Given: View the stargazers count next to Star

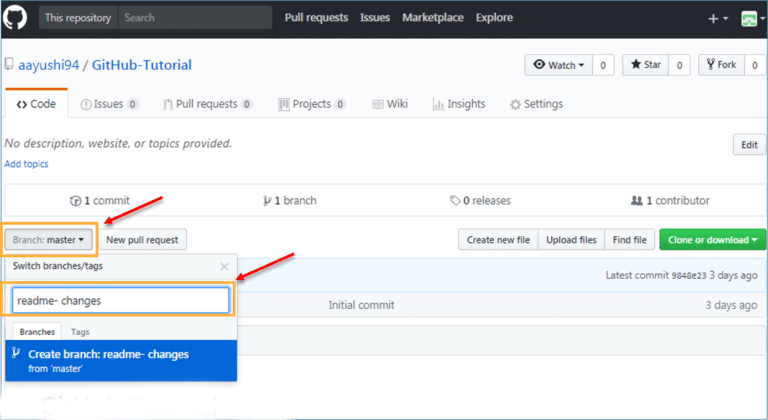Looking at the screenshot, I should click(x=679, y=65).
